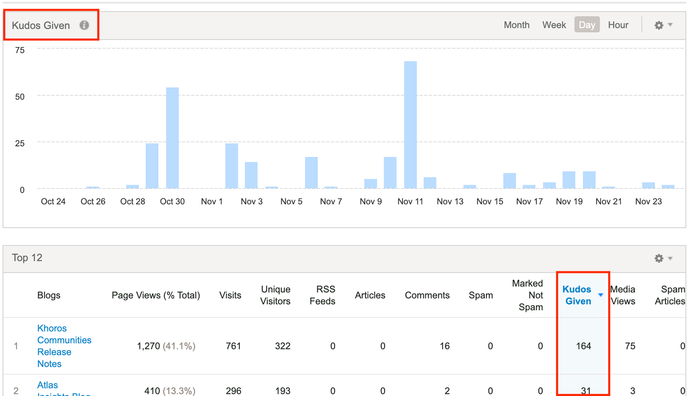The height and width of the screenshot is (396, 688).
Task: Switch chart granularity to Week
Action: 554,25
